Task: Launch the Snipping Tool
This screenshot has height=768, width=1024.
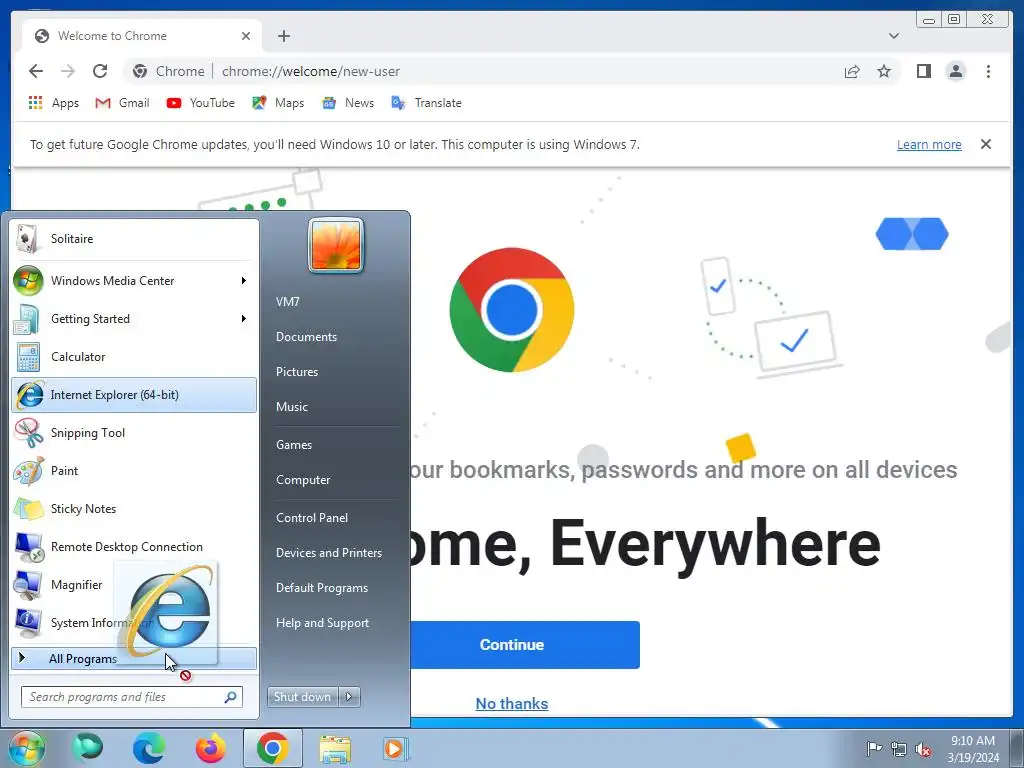Action: click(x=133, y=432)
